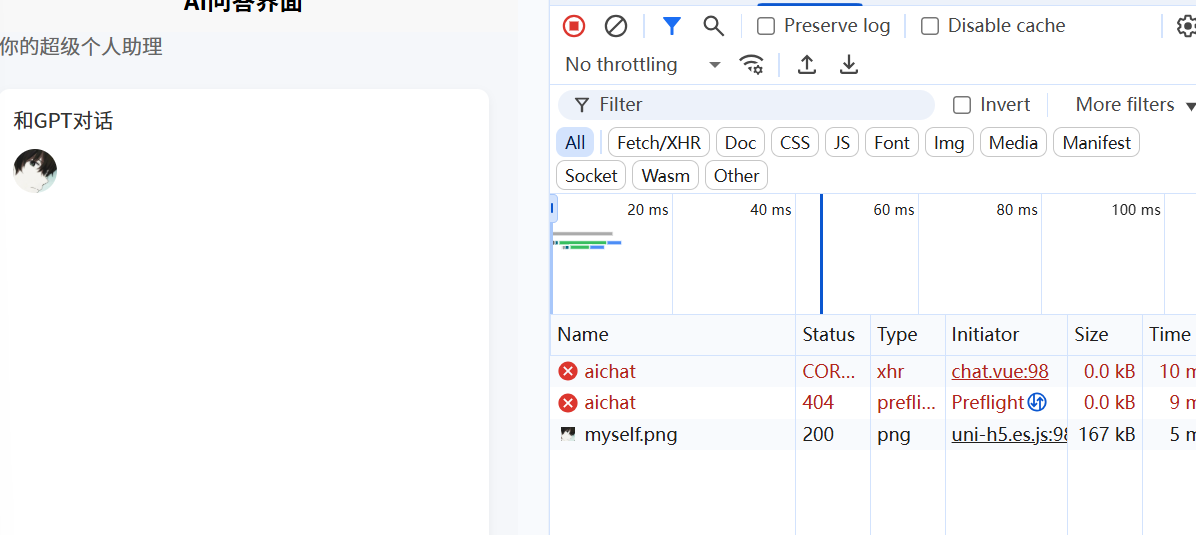
Task: Open network settings gear icon
Action: (x=1186, y=26)
